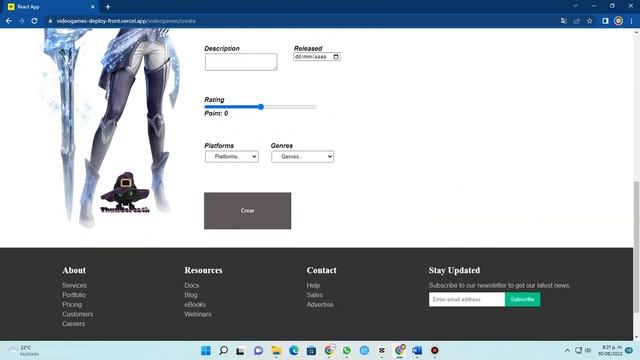Viewport: 640px width, 360px height.
Task: Open the Chat app on taskbar
Action: 258,351
